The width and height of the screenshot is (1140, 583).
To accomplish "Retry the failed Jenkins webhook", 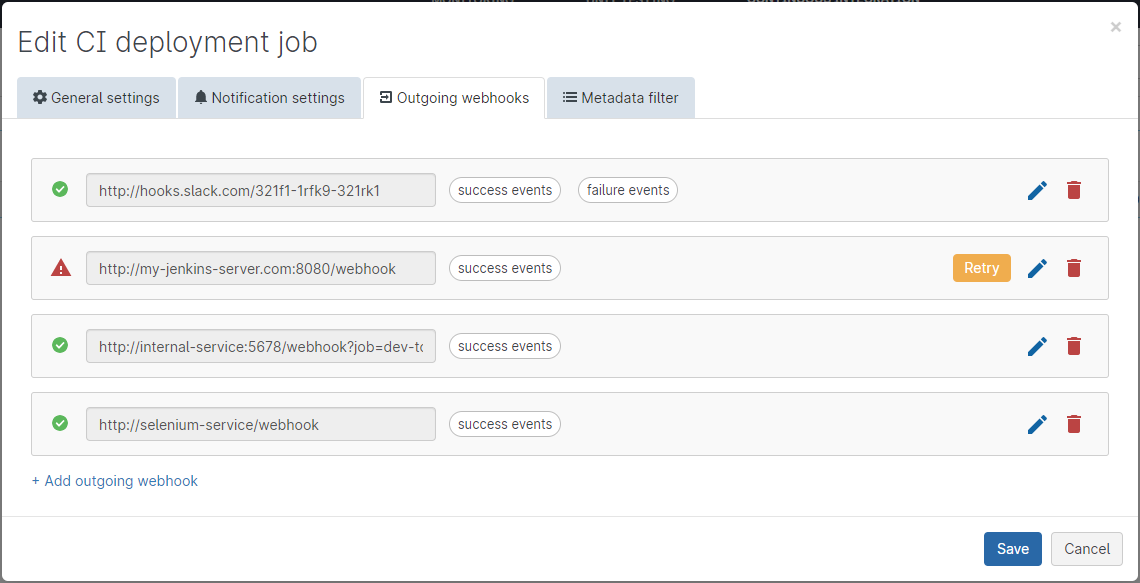I will (x=981, y=268).
